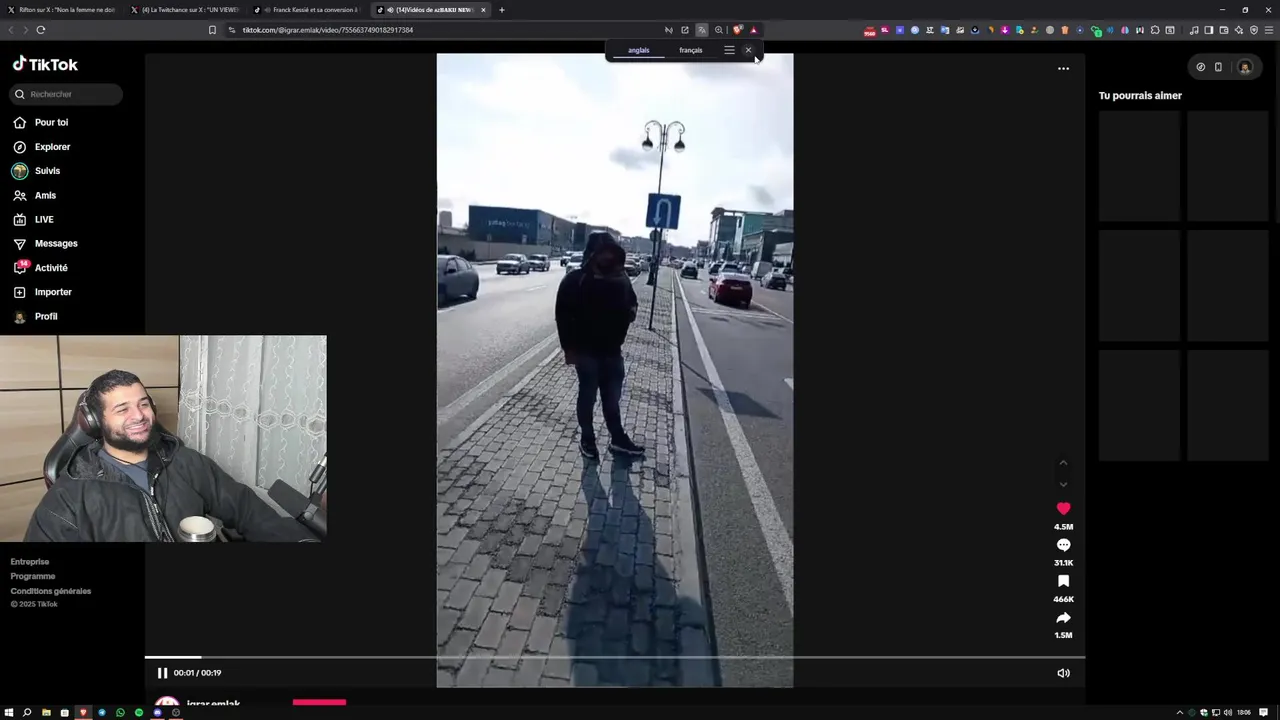Open the Brave Shields lion icon
The width and height of the screenshot is (1280, 720).
click(x=738, y=30)
